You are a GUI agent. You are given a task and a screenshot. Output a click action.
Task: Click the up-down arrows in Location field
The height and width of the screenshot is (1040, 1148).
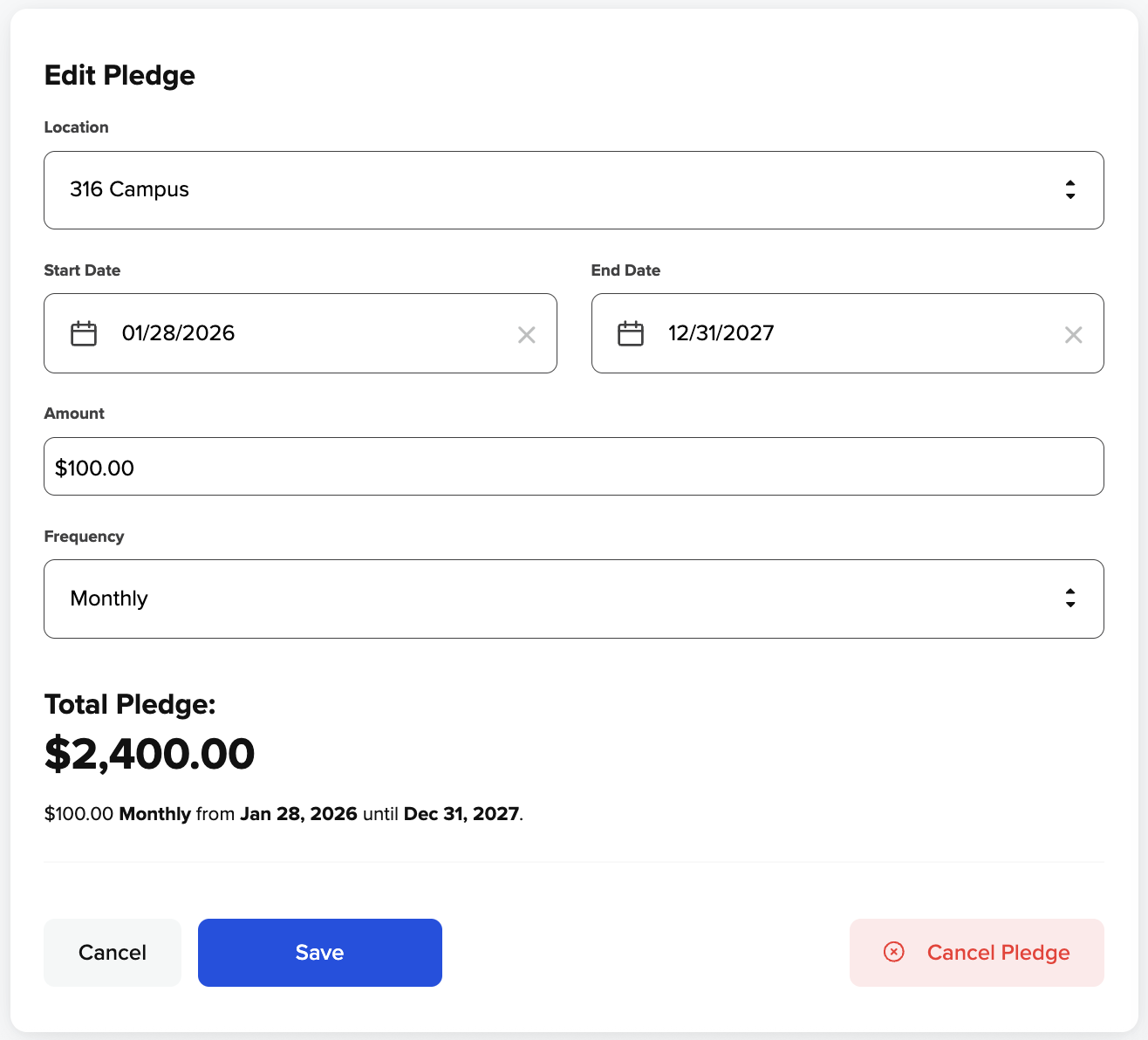(1069, 190)
